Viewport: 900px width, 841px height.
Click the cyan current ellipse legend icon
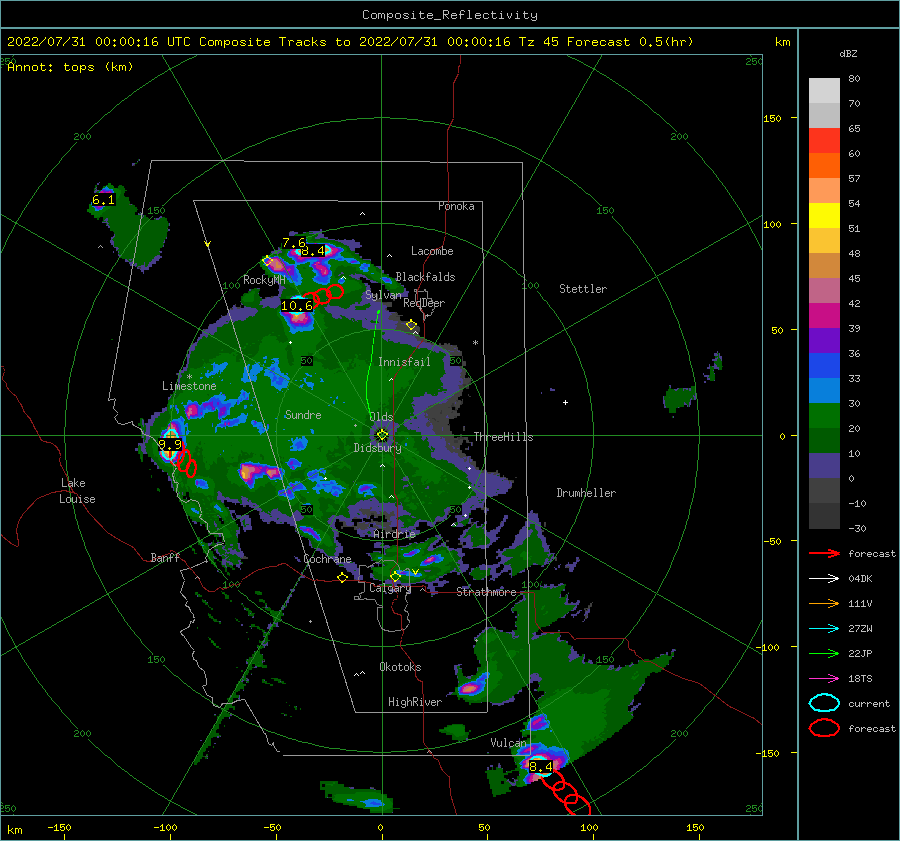824,703
